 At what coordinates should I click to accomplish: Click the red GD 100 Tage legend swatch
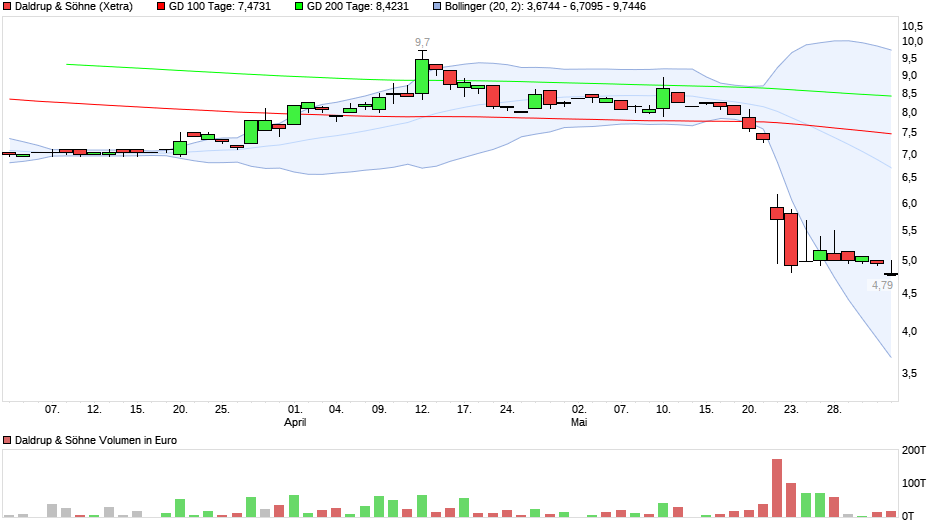pos(161,7)
